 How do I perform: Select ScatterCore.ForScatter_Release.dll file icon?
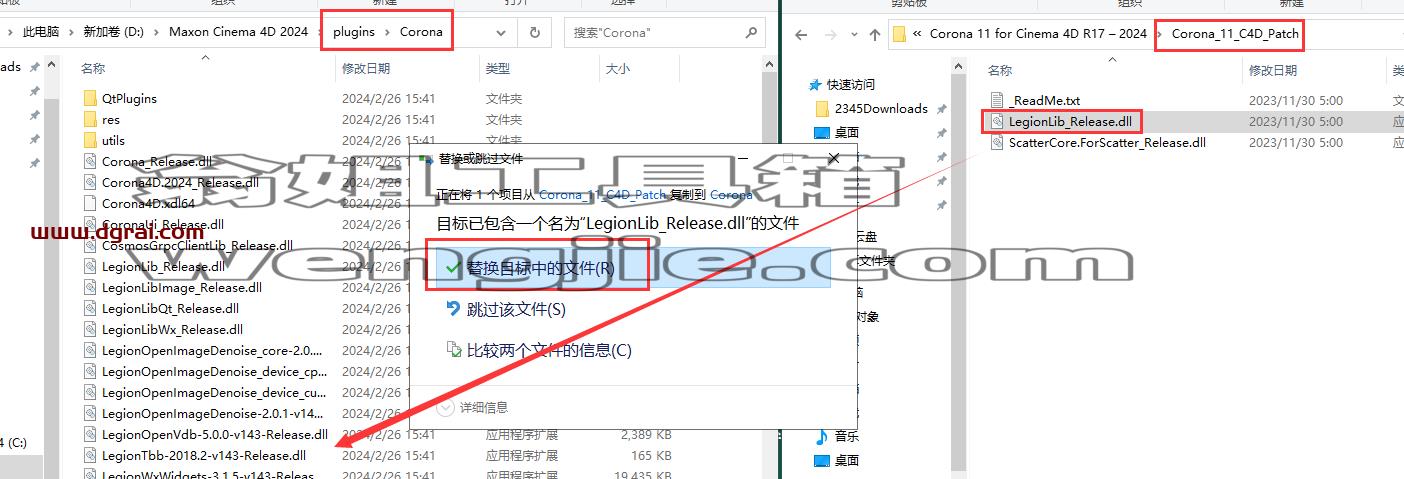point(996,142)
